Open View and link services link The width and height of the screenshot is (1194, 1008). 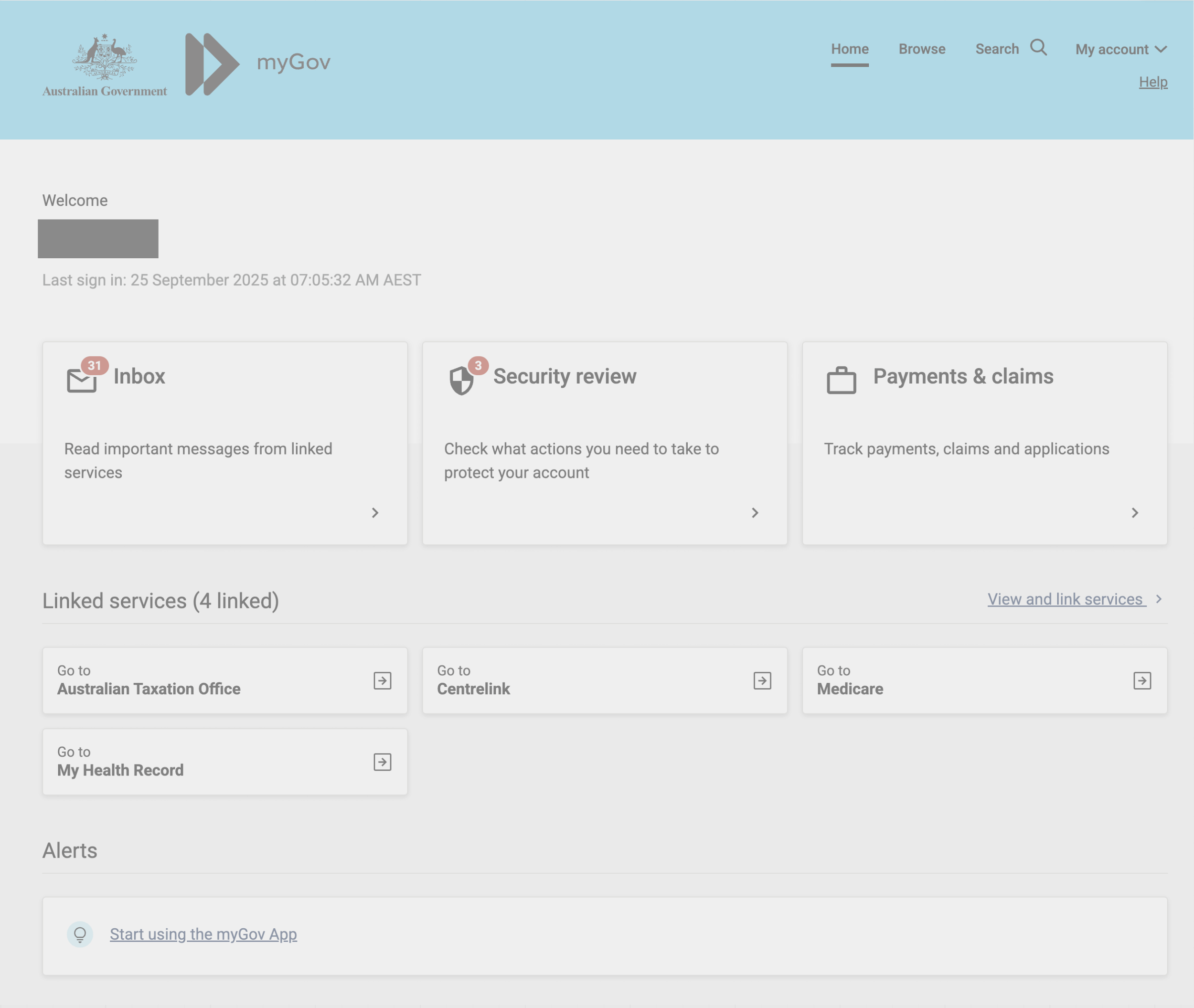(1066, 599)
